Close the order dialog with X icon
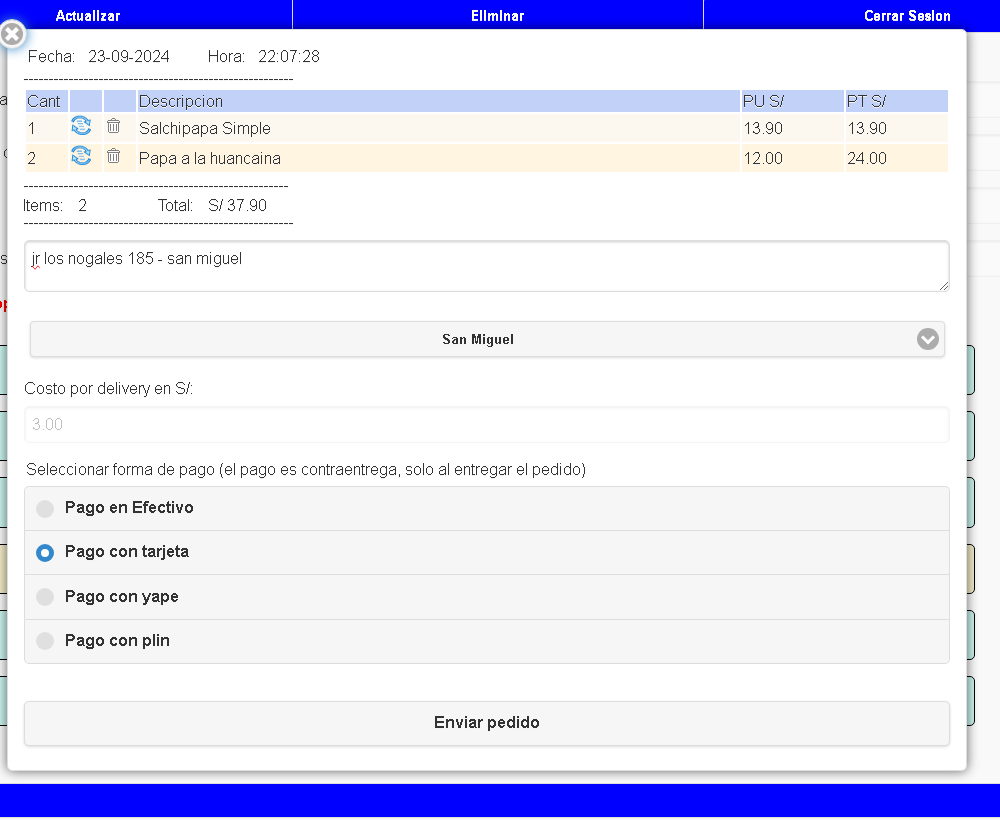 [12, 35]
